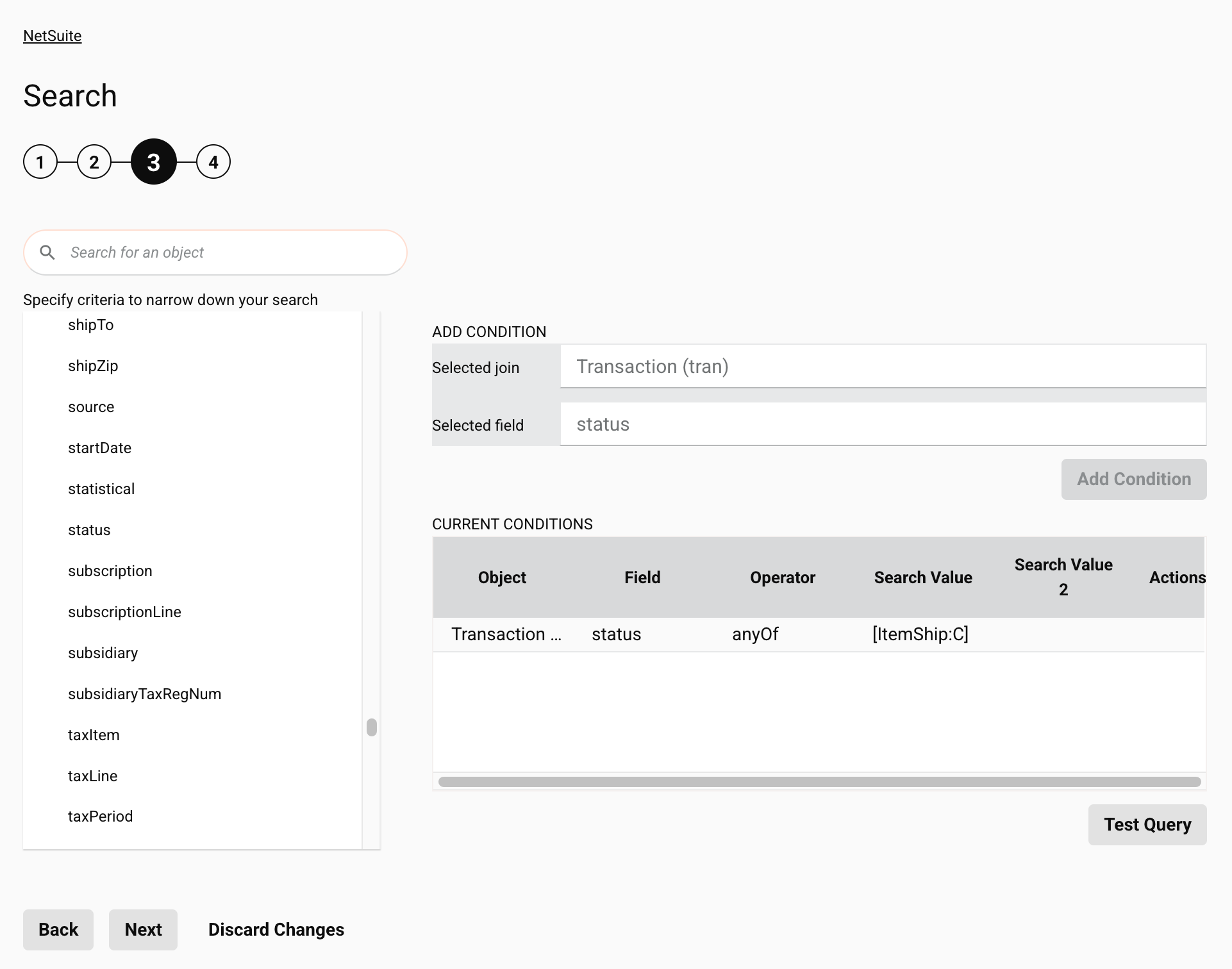Select the status field in the list
This screenshot has height=969, width=1232.
[x=89, y=530]
